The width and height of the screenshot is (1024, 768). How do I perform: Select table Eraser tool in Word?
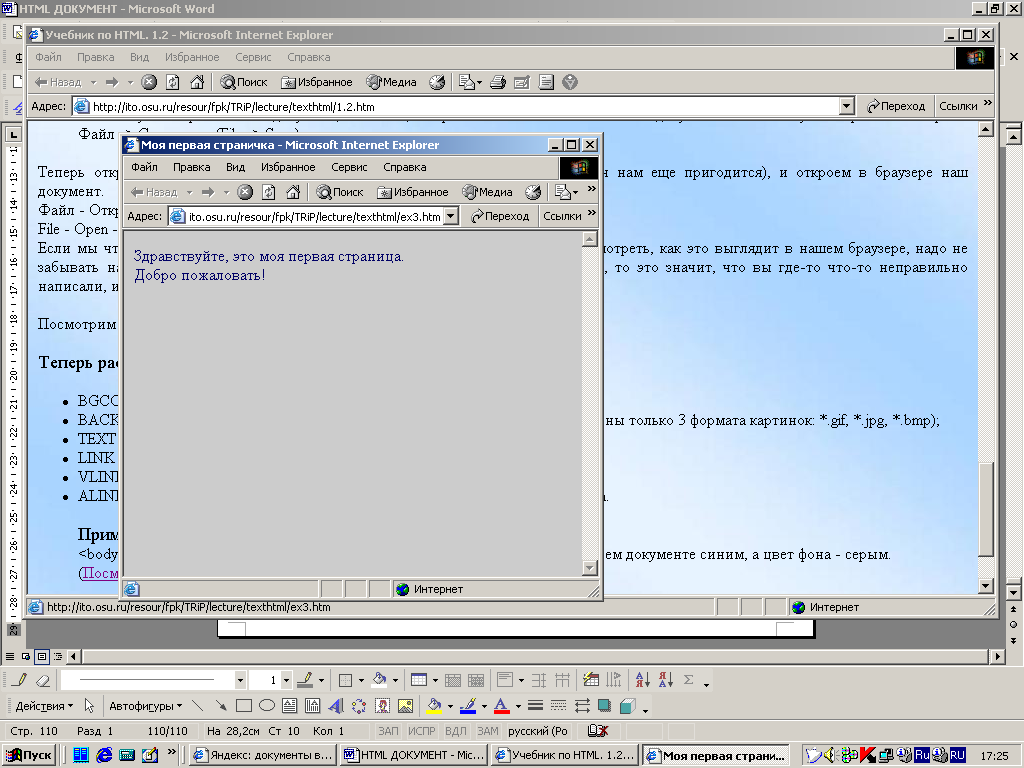pyautogui.click(x=43, y=680)
